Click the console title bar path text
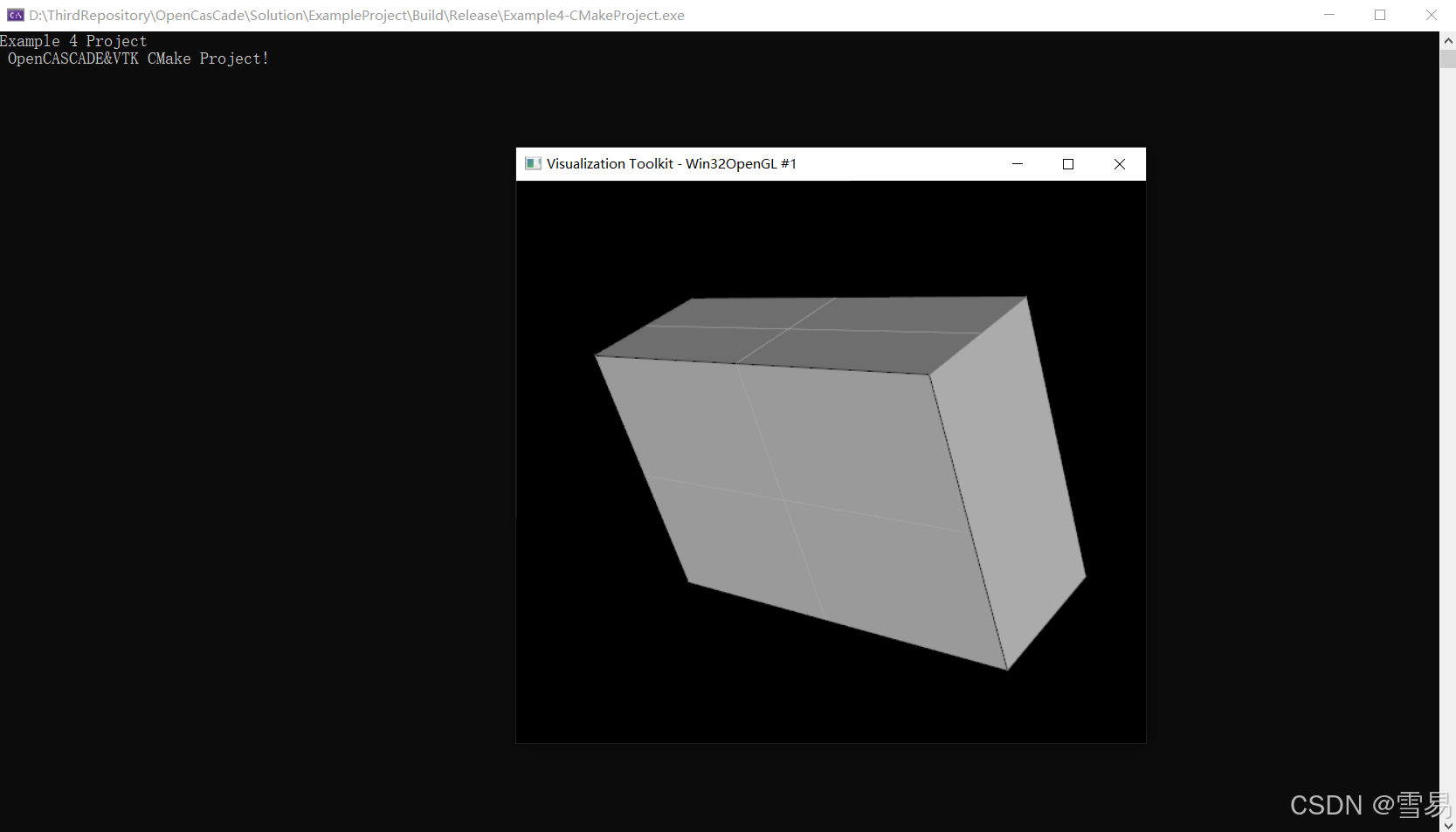This screenshot has height=832, width=1456. click(349, 15)
